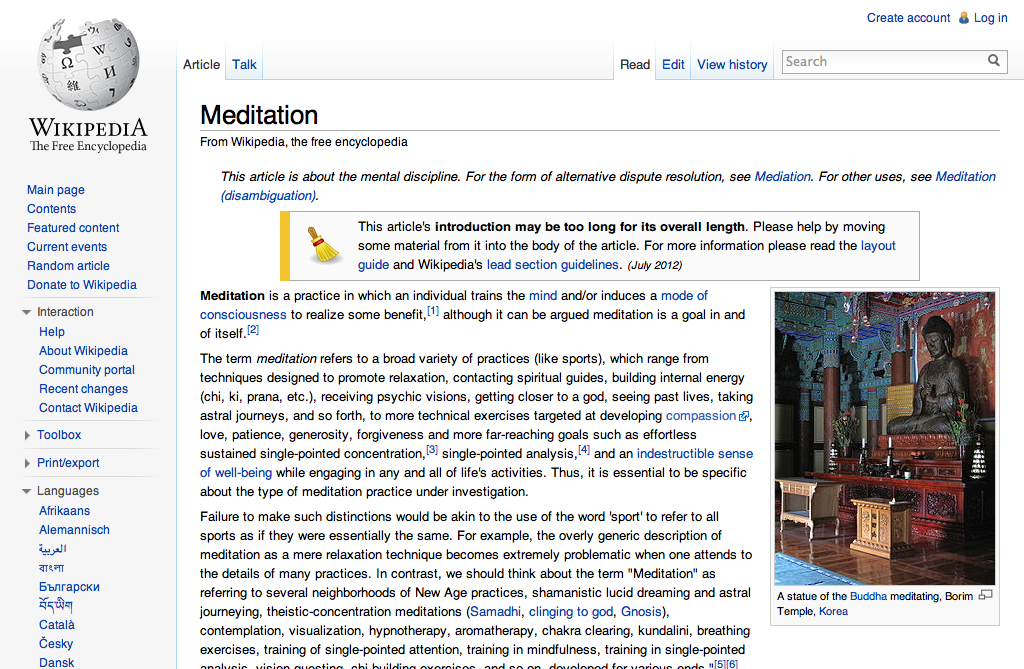Switch to the Article tab
Image resolution: width=1024 pixels, height=669 pixels.
201,65
